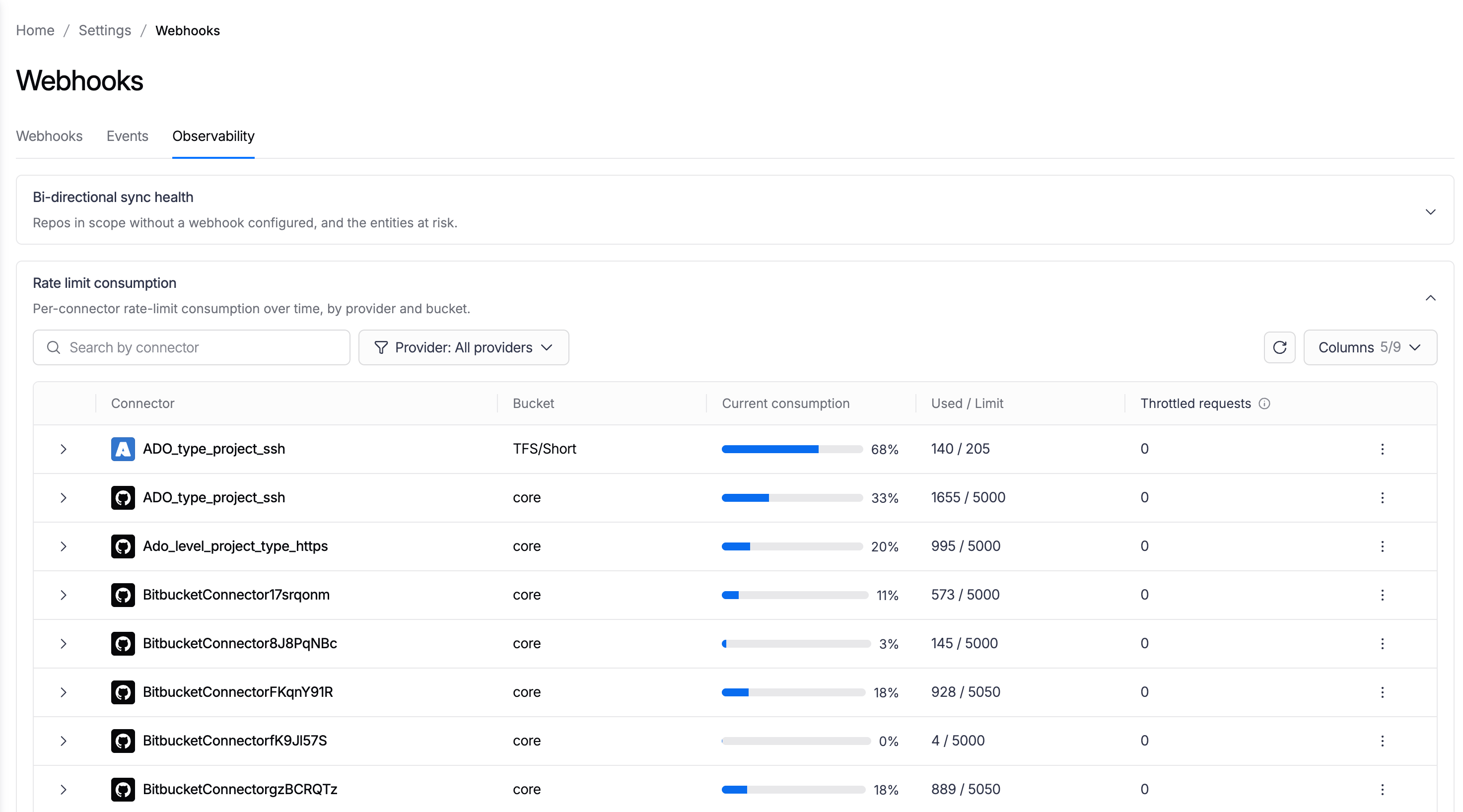The width and height of the screenshot is (1463, 812).
Task: Open row actions for BitbucketConnectorfK9JI57S
Action: pos(1382,741)
